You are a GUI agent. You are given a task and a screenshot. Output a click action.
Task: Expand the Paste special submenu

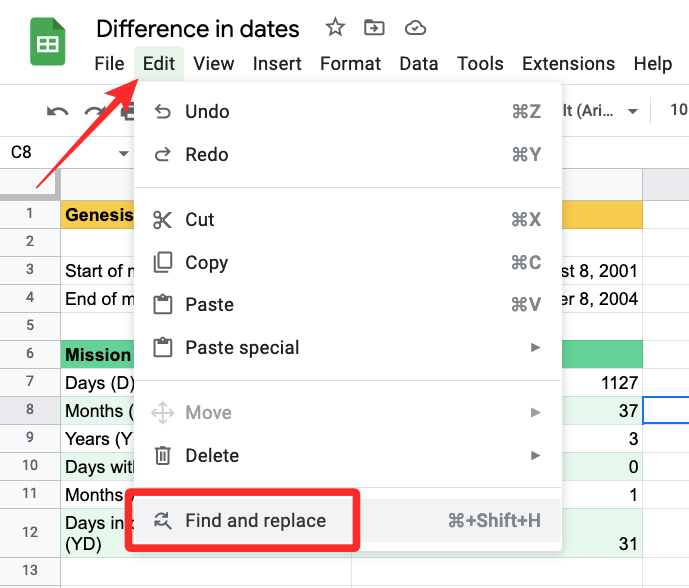(x=348, y=348)
